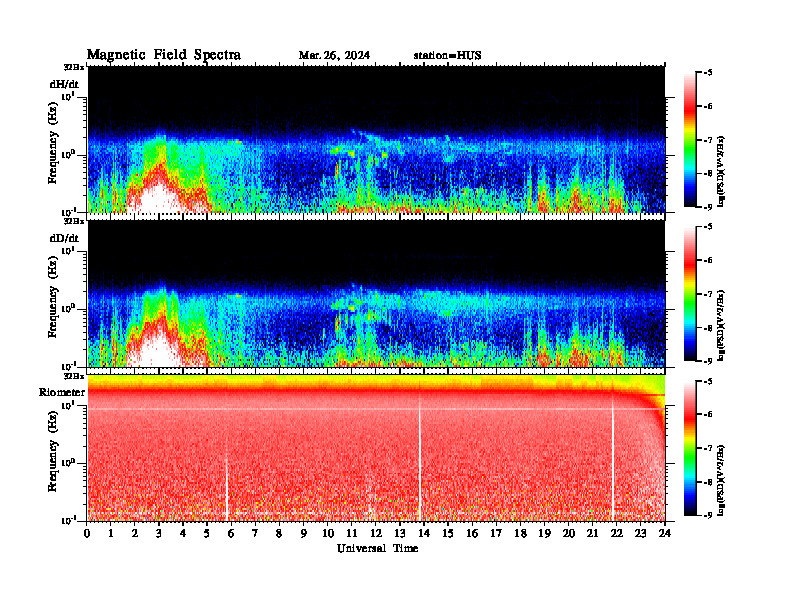The height and width of the screenshot is (612, 792).
Task: Click the date "Mar. 26, 2024"
Action: point(334,56)
